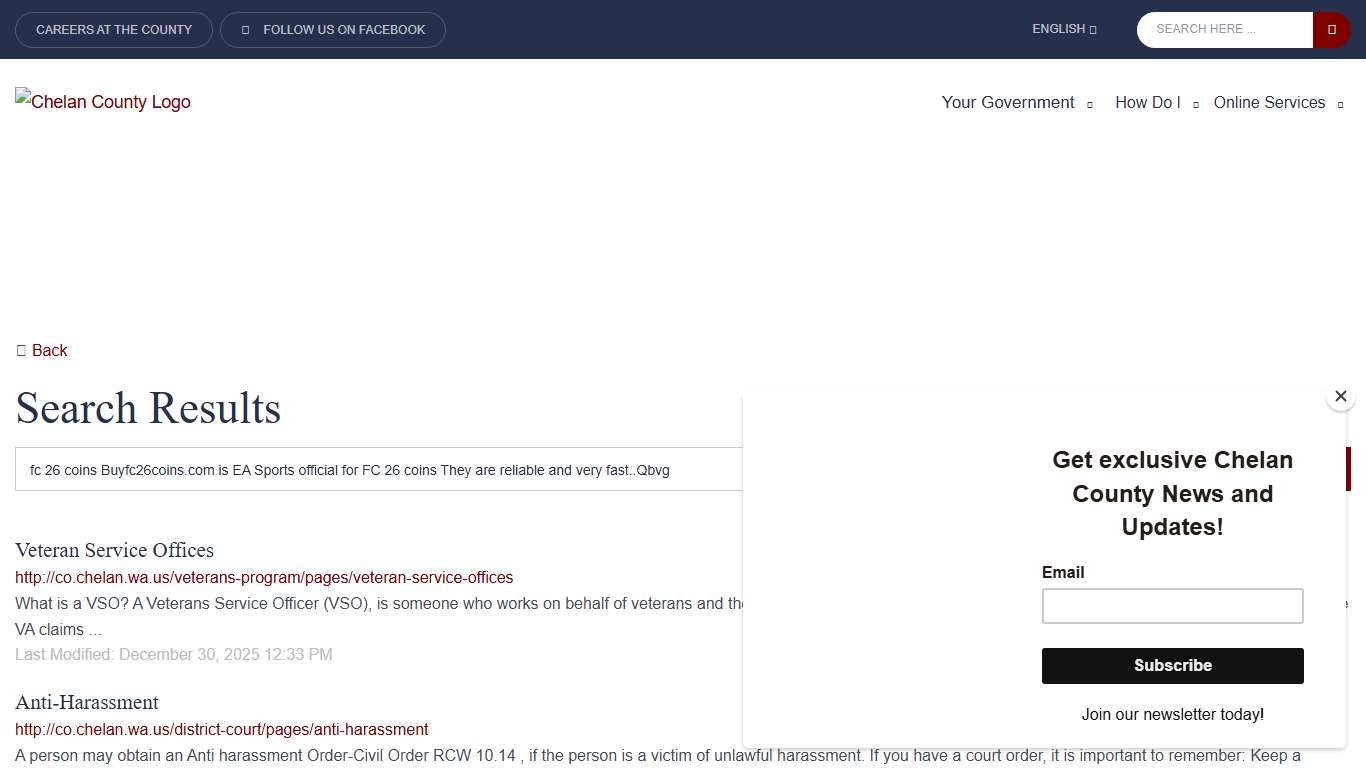Image resolution: width=1366 pixels, height=768 pixels.
Task: Click the district-court anti-harassment URL link
Action: 222,730
